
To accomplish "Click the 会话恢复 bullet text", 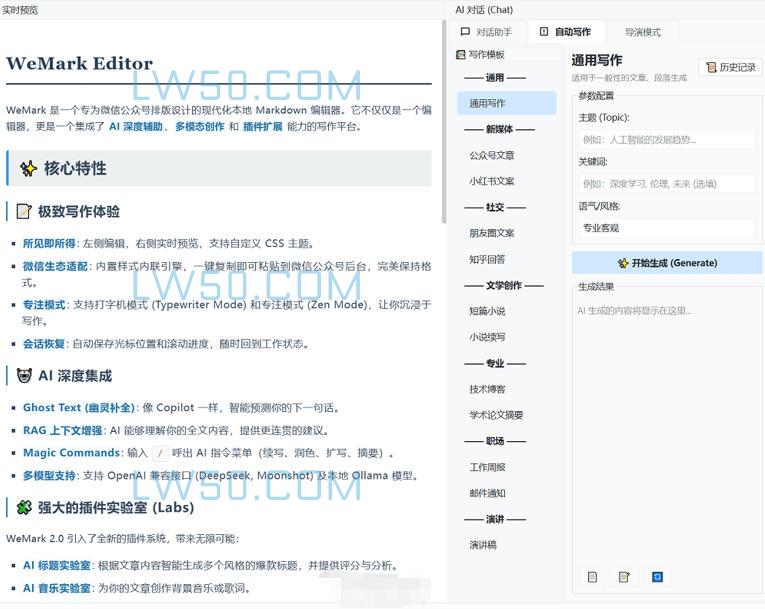I will 44,344.
